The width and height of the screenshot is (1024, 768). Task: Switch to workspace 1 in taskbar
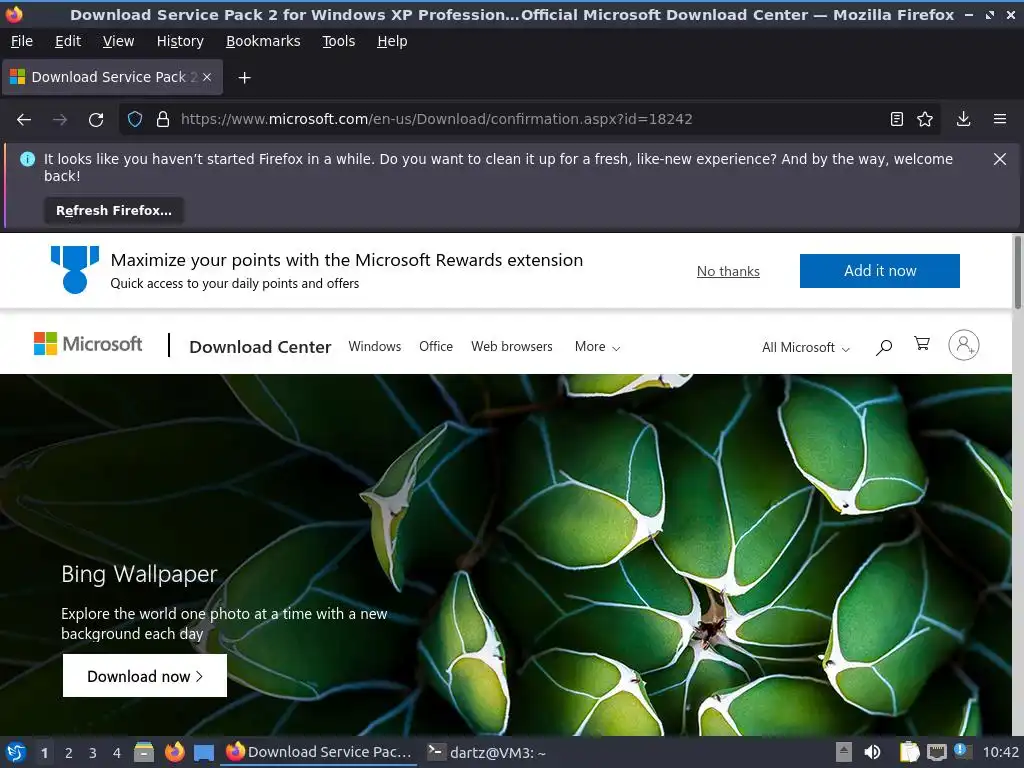[44, 753]
